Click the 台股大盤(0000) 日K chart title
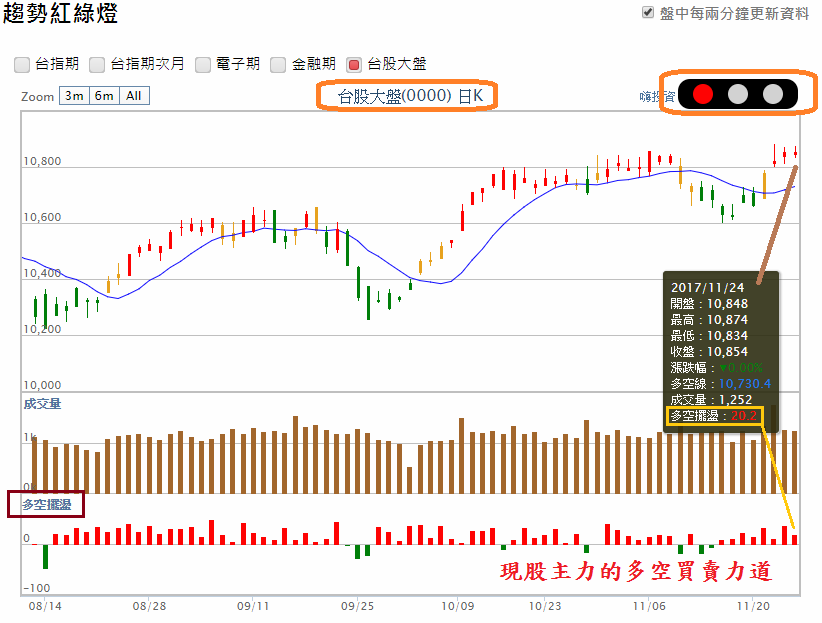This screenshot has width=822, height=623. [410, 96]
